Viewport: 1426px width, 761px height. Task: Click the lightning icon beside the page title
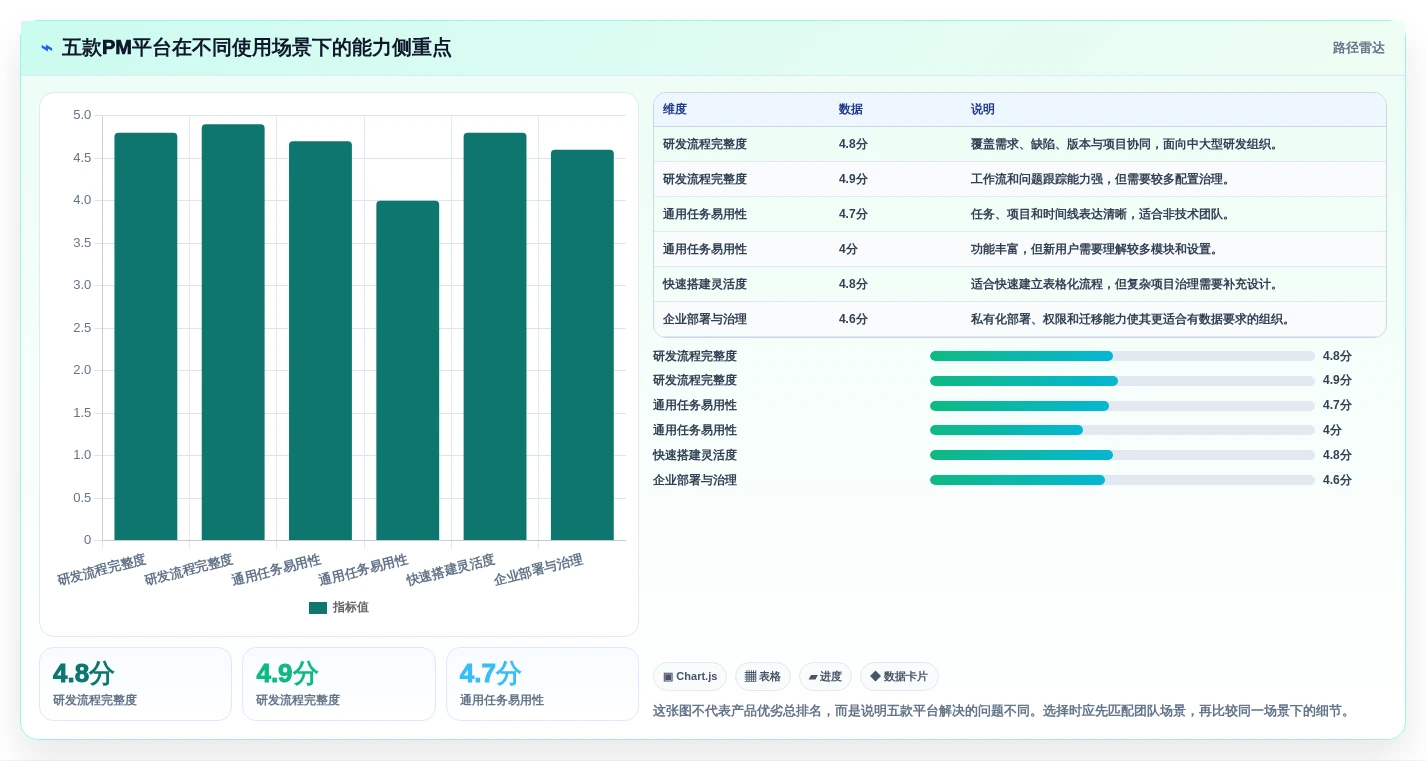(47, 48)
